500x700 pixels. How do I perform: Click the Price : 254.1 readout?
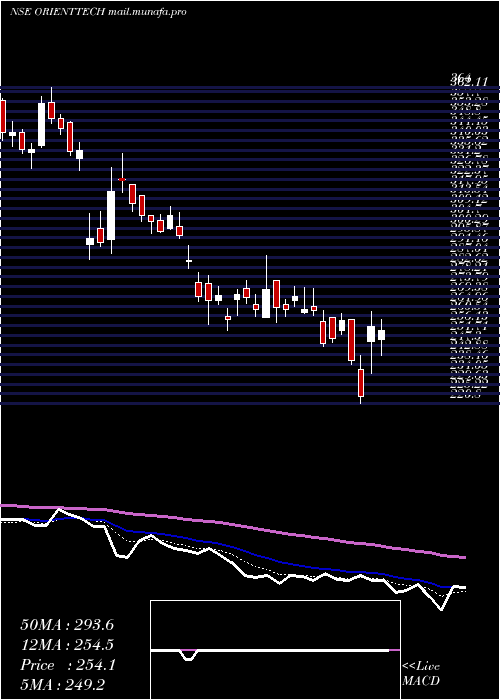(68, 665)
